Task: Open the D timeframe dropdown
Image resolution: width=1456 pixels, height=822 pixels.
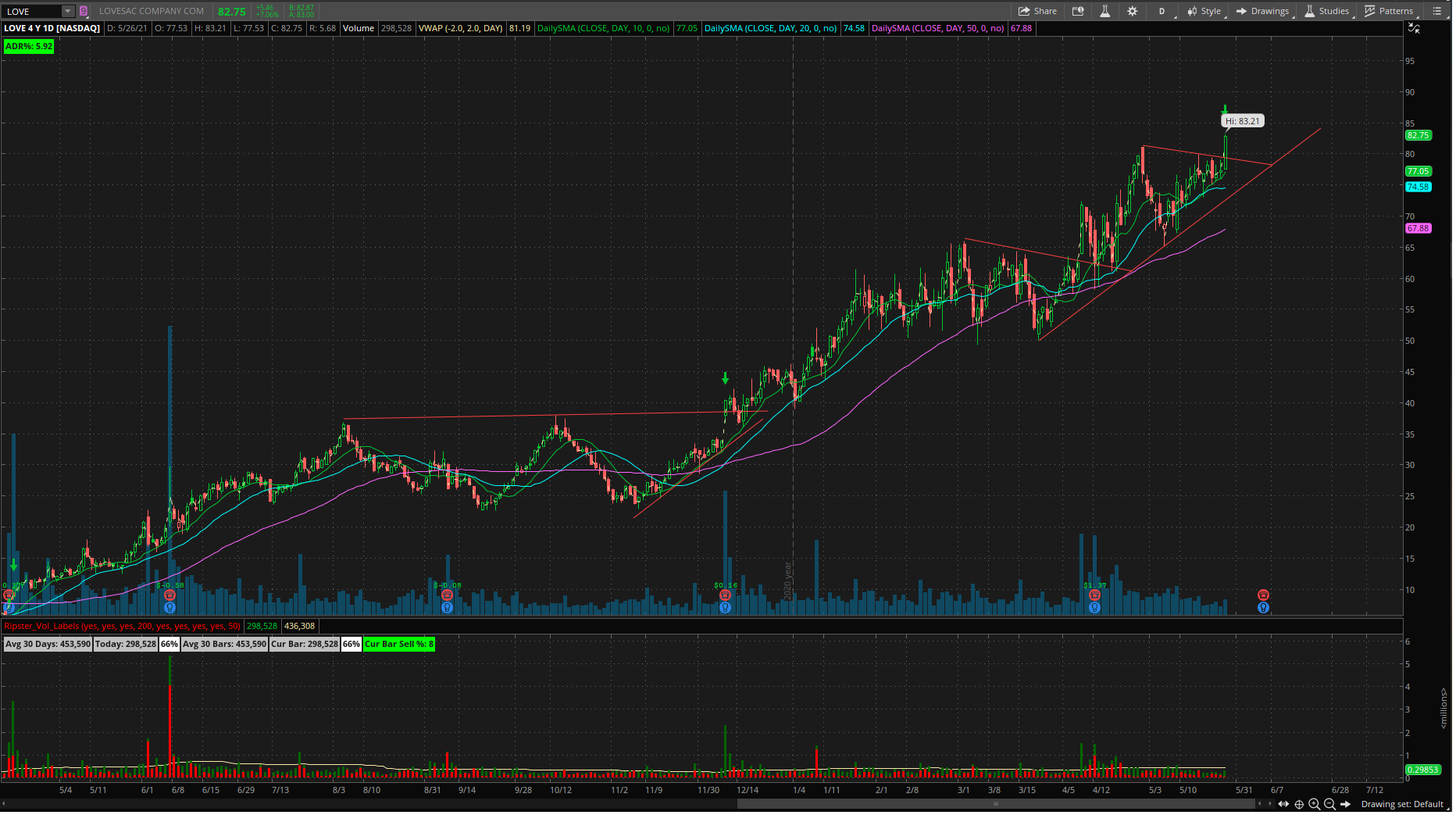Action: tap(1165, 11)
